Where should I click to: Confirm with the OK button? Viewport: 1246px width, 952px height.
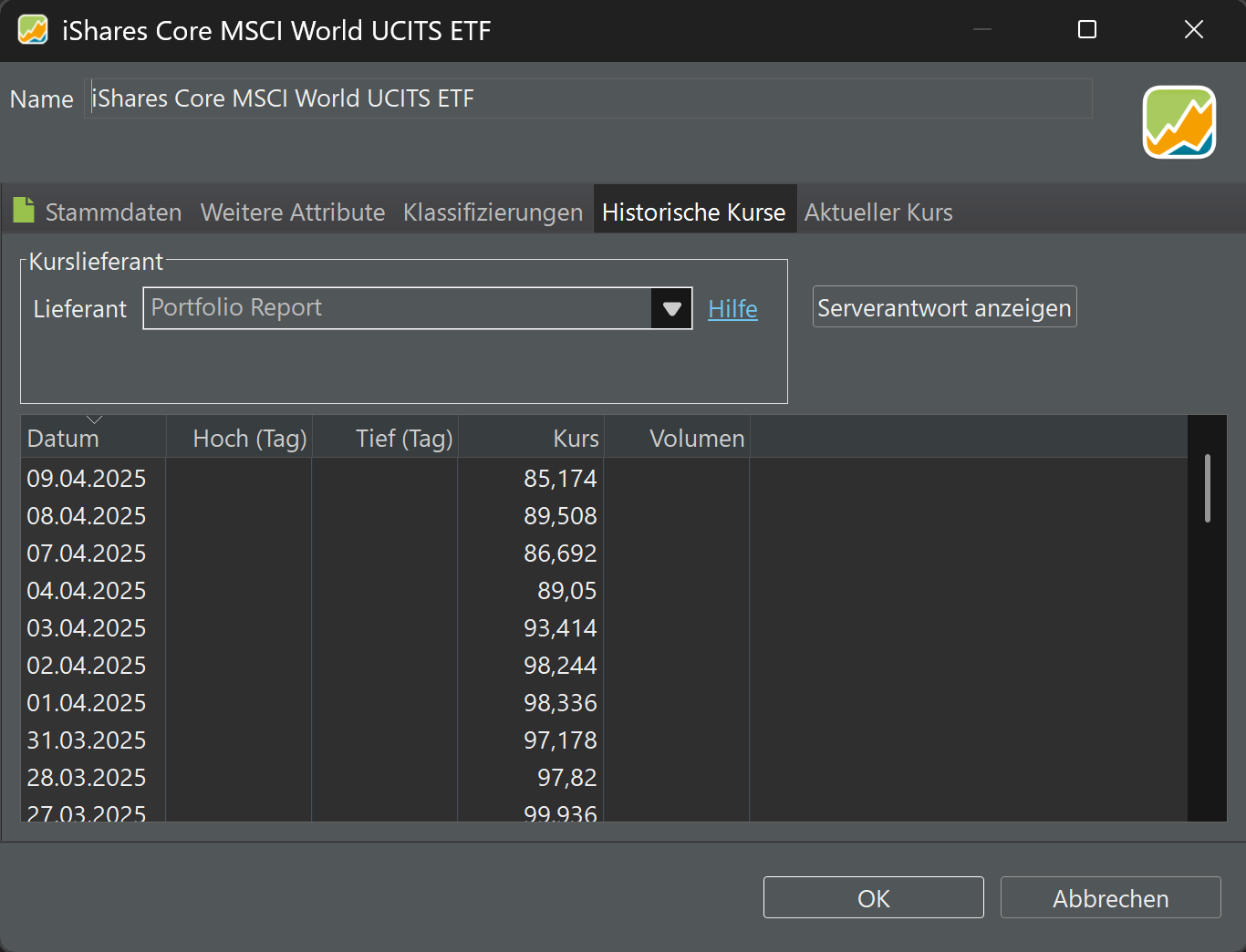point(873,898)
